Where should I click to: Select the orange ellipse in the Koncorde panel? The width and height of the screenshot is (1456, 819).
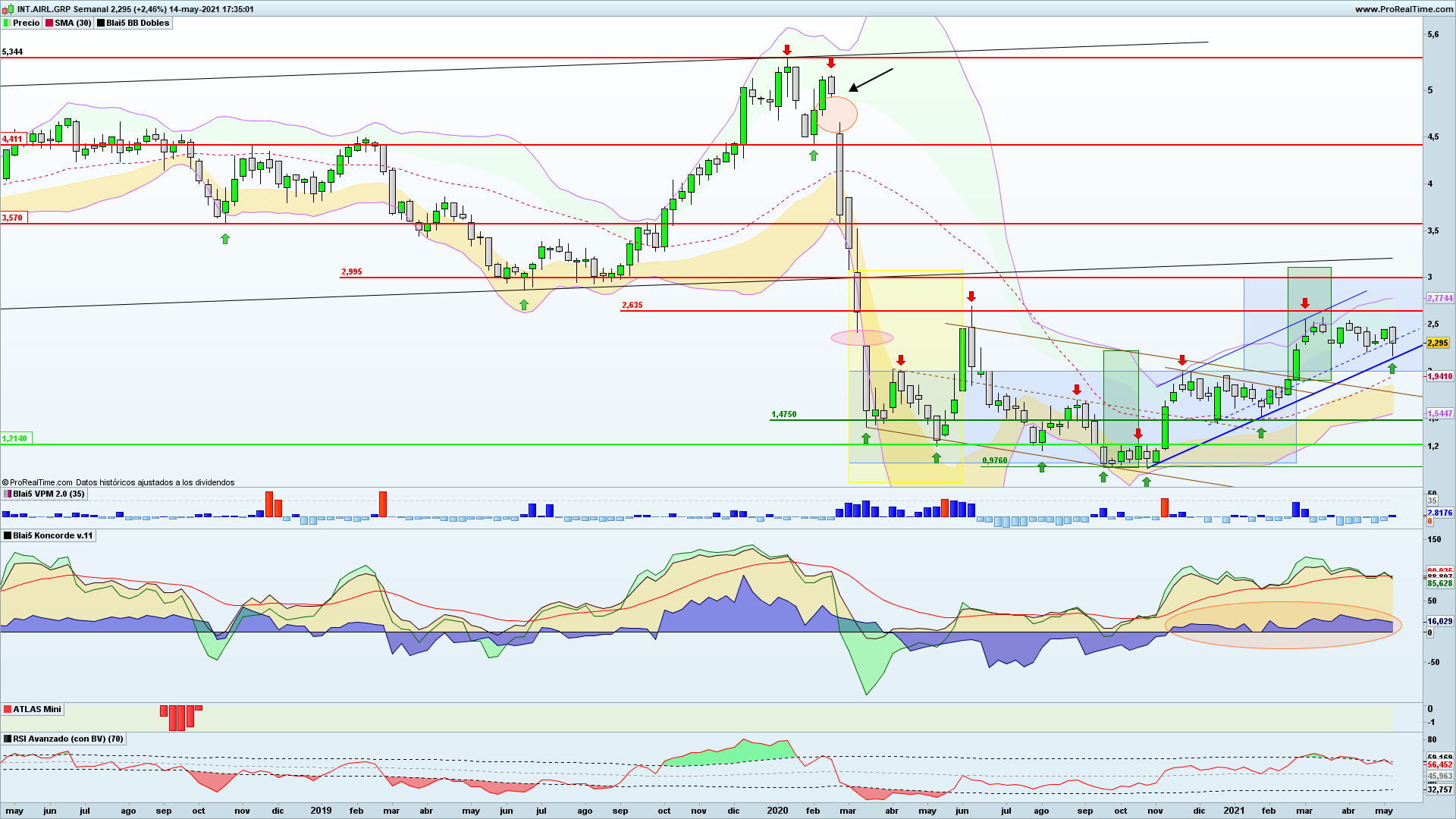tap(1283, 625)
